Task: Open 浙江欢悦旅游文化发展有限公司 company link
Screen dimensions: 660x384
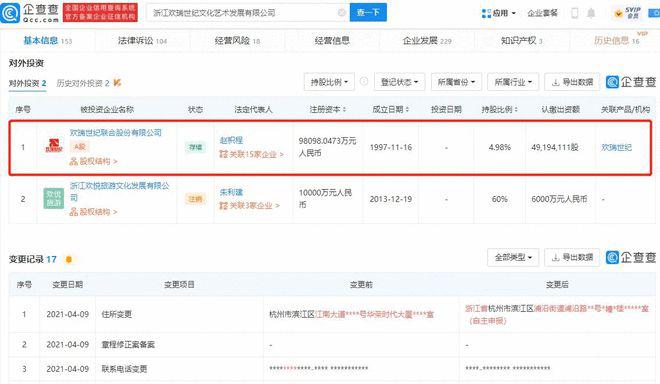Action: coord(120,191)
